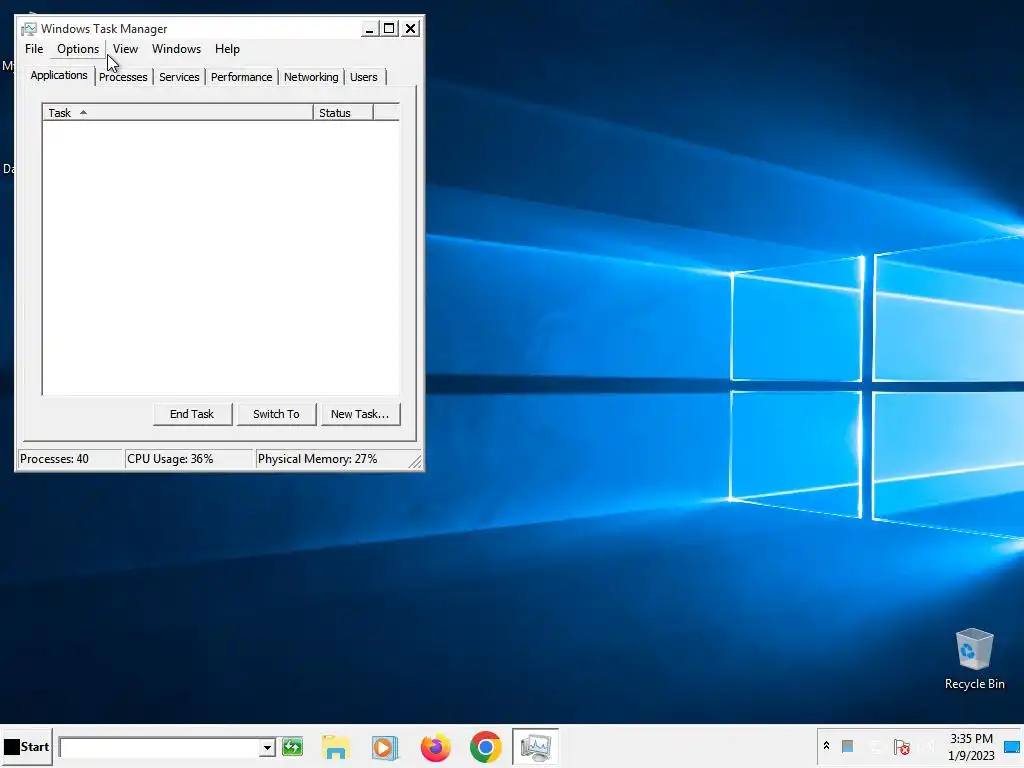Sort by the Status column header
The height and width of the screenshot is (768, 1024).
pyautogui.click(x=343, y=113)
